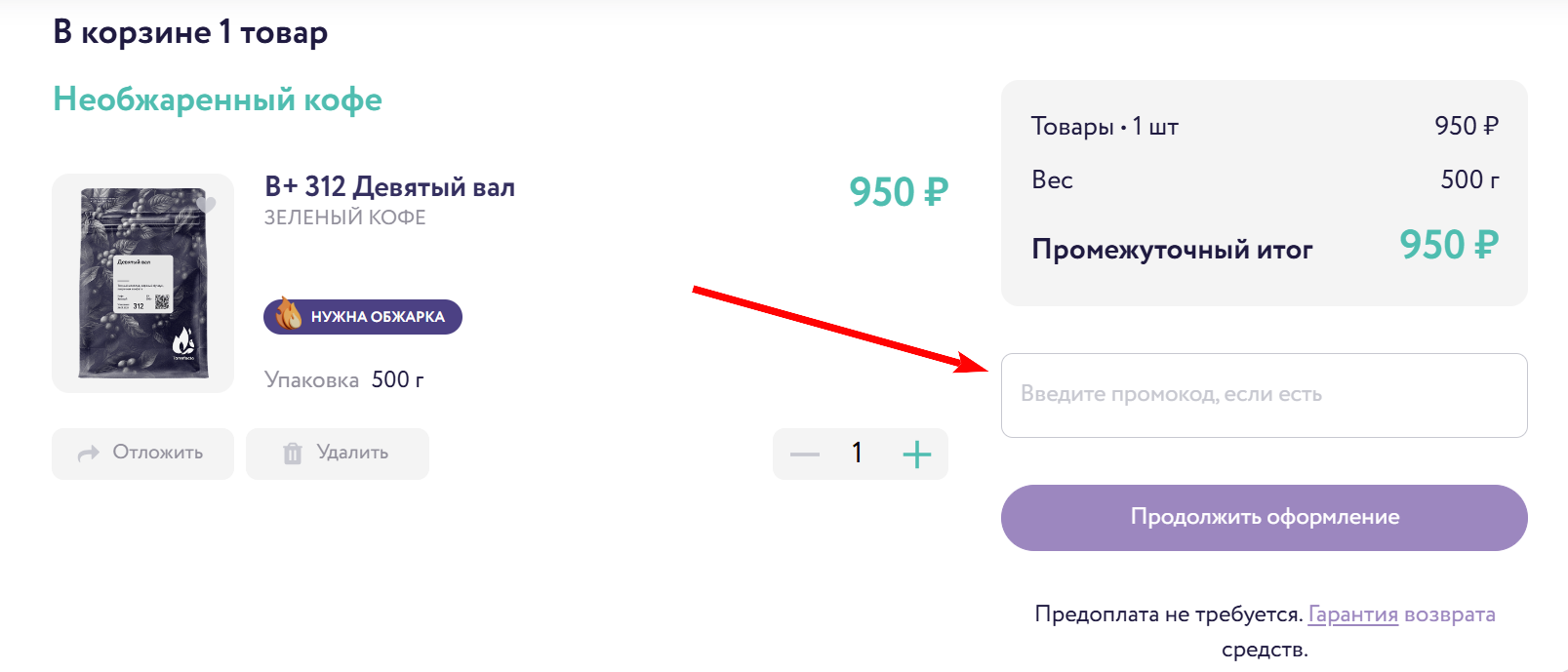Viewport: 1568px width, 672px height.
Task: Click the quantity value "1" in stepper
Action: (x=857, y=453)
